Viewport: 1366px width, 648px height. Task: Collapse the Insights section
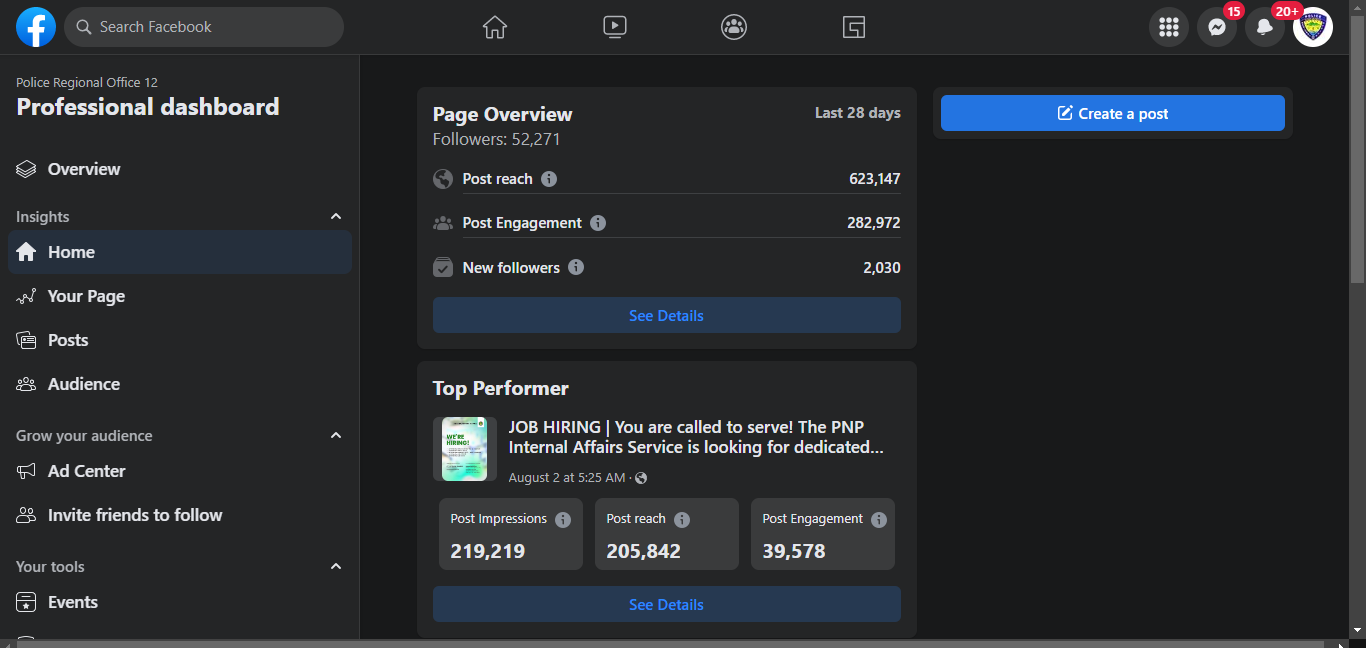[336, 217]
